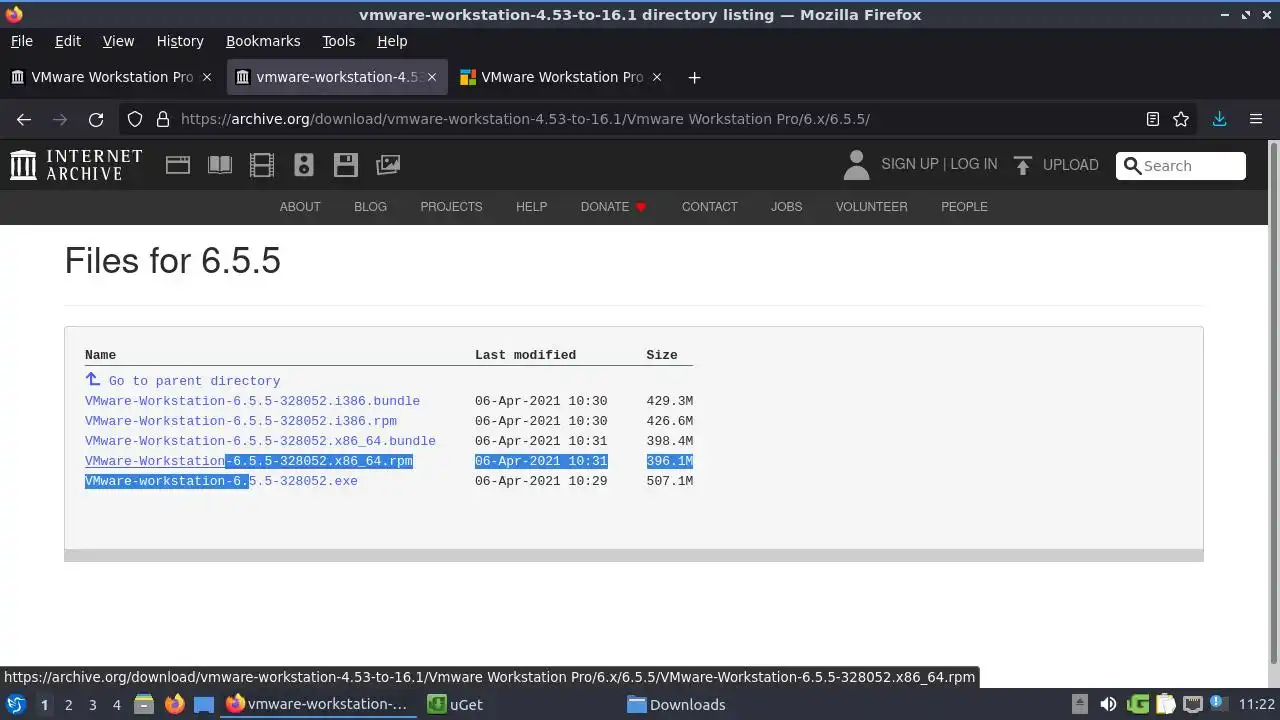Bookmark this page with the star icon
The width and height of the screenshot is (1280, 720).
click(x=1181, y=119)
